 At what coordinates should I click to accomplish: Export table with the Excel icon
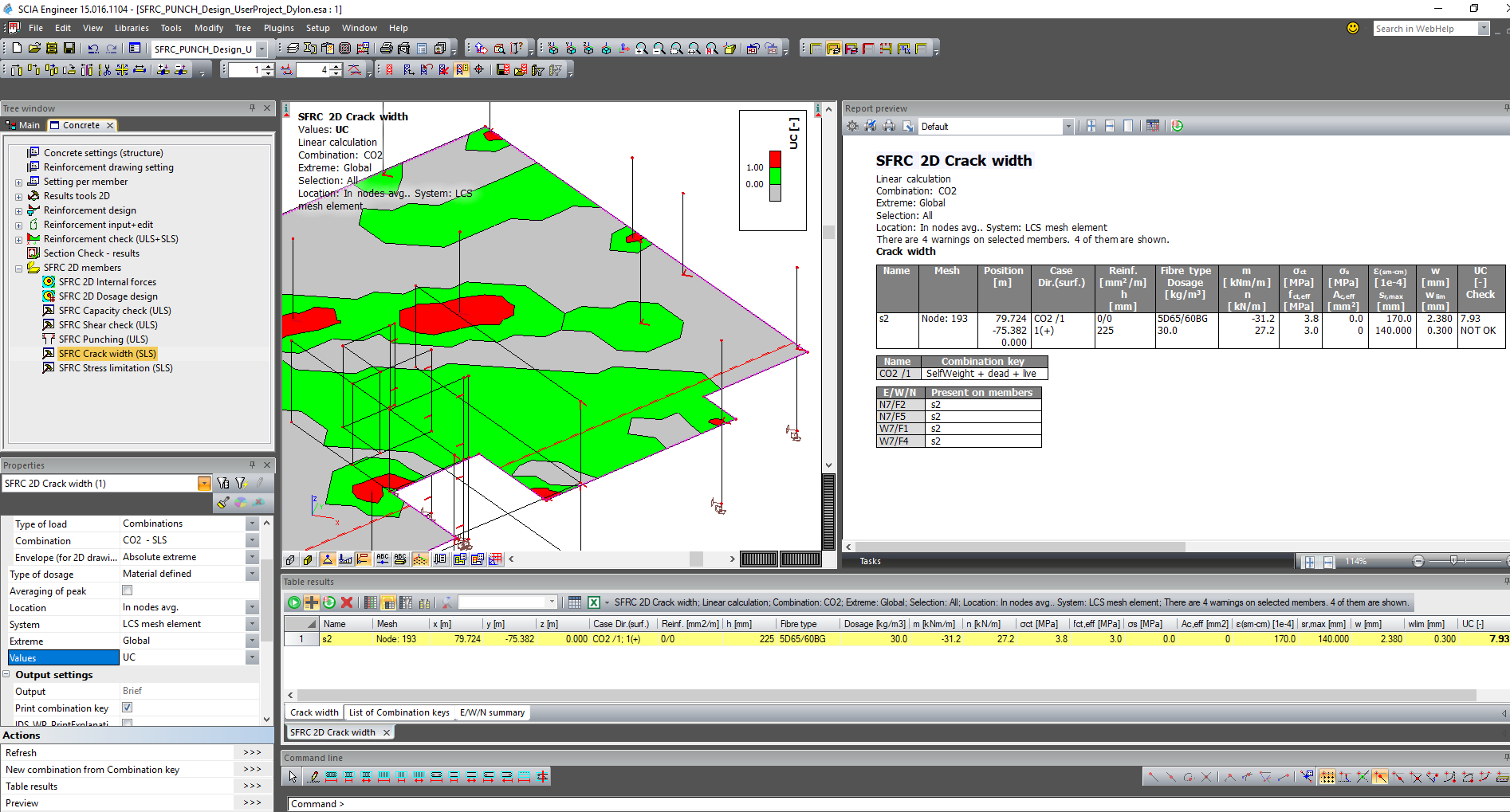pyautogui.click(x=594, y=602)
